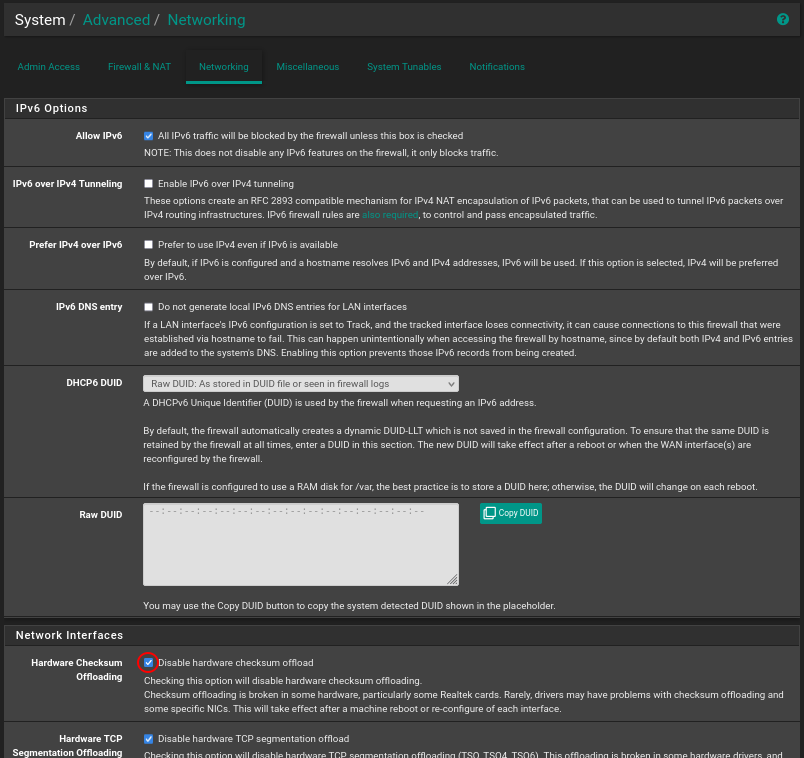Image resolution: width=804 pixels, height=758 pixels.
Task: Open the Firewall & NAT tab
Action: coord(139,67)
